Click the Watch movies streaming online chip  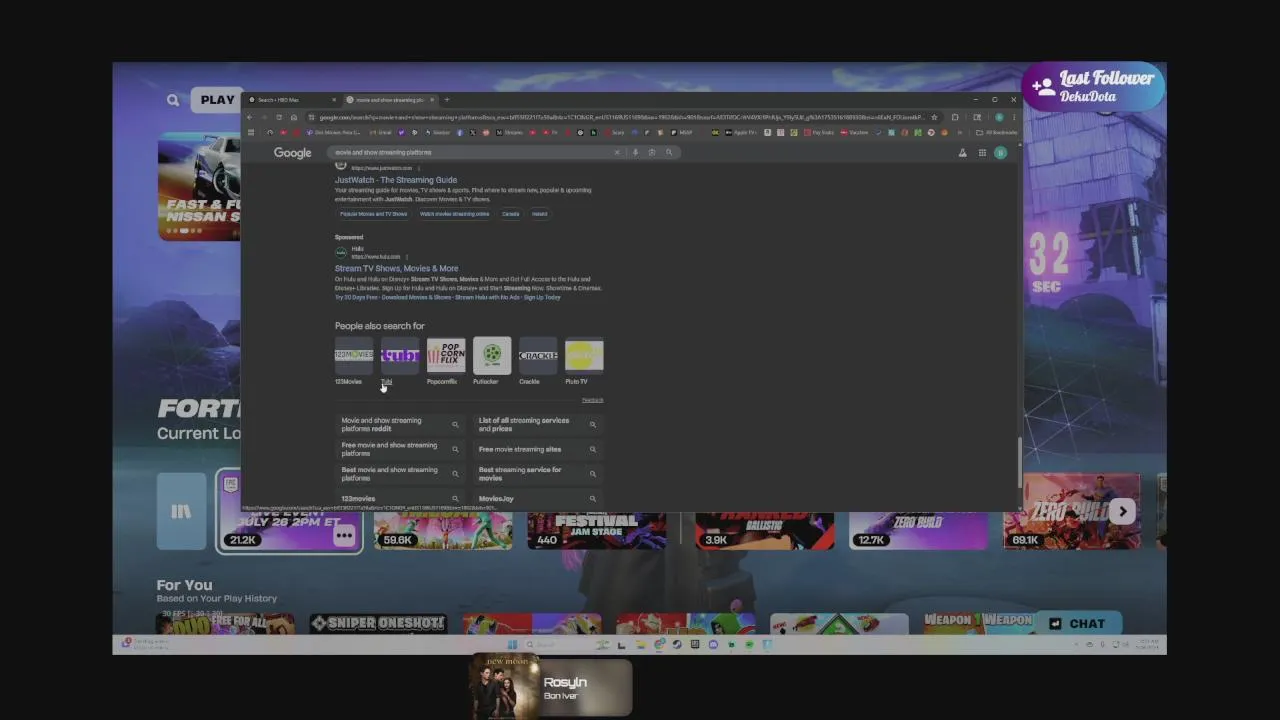455,214
